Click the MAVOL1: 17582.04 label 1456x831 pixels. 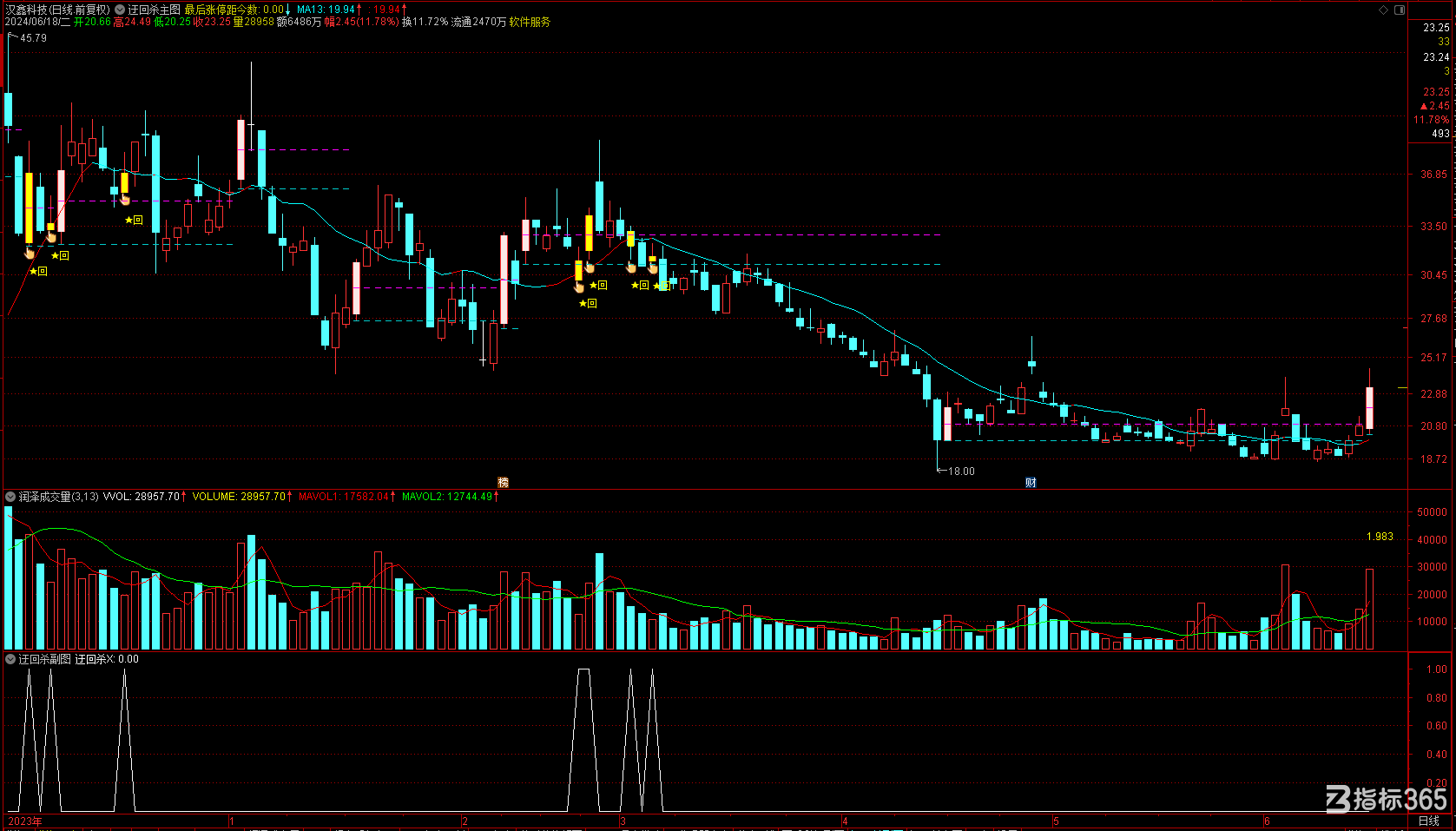point(344,497)
